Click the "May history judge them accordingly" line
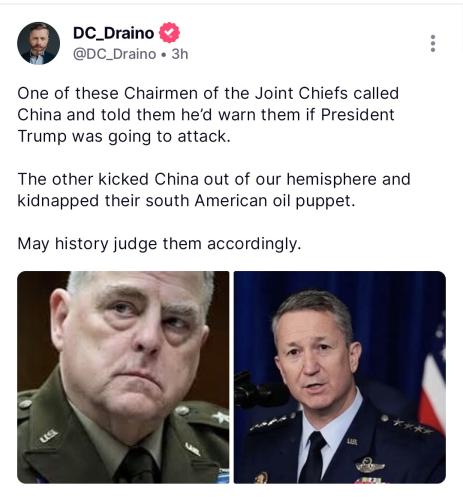 click(159, 244)
